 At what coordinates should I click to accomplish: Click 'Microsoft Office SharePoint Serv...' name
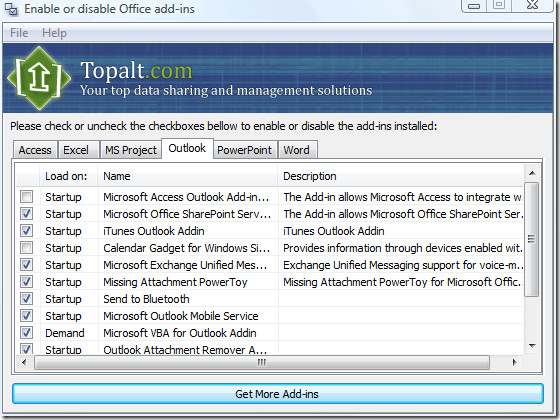tap(187, 214)
